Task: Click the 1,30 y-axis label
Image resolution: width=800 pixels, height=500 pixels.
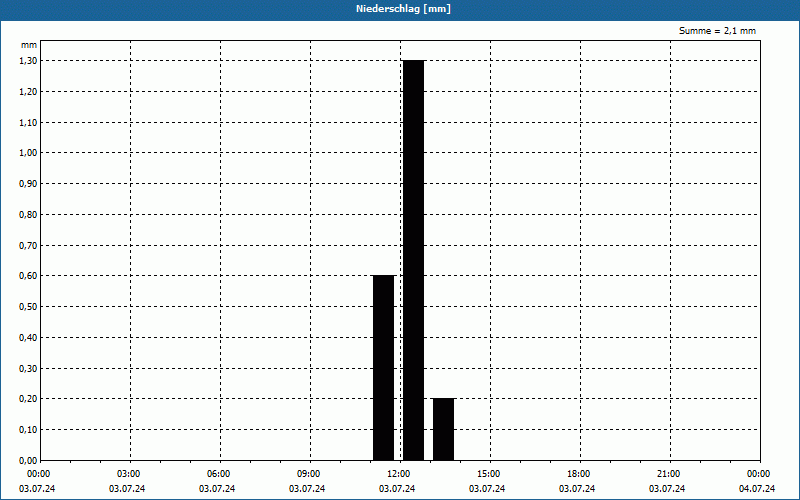Action: pos(28,61)
